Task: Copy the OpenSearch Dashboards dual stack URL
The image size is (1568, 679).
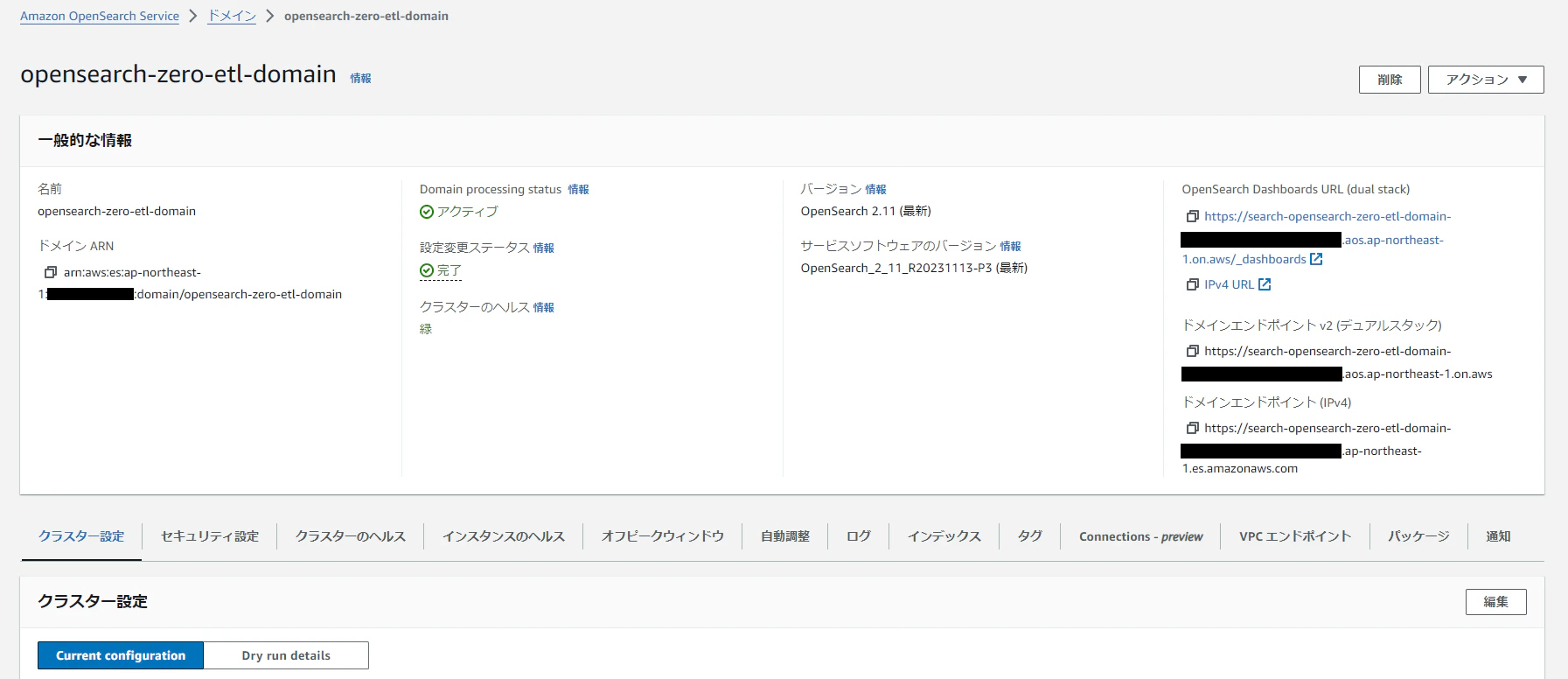Action: (x=1192, y=216)
